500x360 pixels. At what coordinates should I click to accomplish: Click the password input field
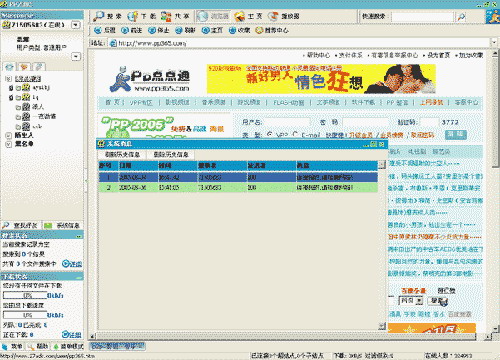(x=366, y=122)
